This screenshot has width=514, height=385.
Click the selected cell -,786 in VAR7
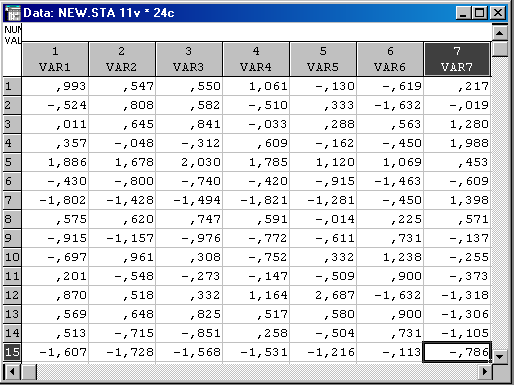click(457, 352)
